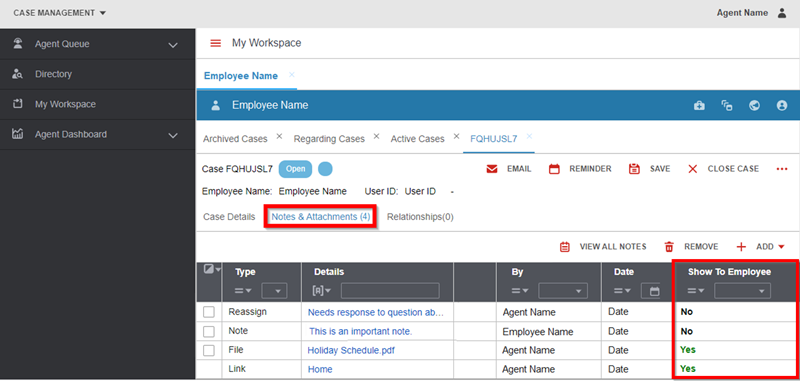
Task: Check the Reassign row checkbox
Action: click(209, 312)
